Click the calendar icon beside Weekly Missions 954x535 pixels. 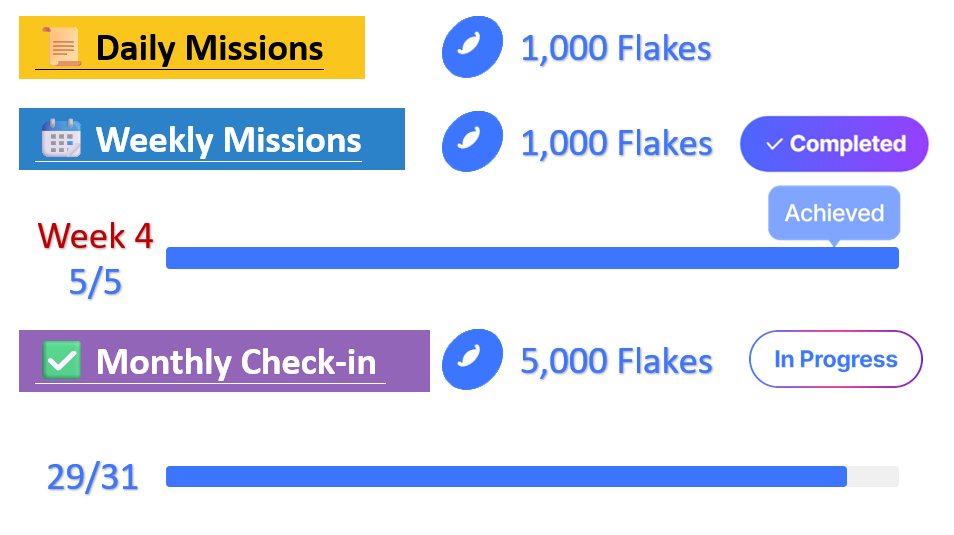[60, 138]
